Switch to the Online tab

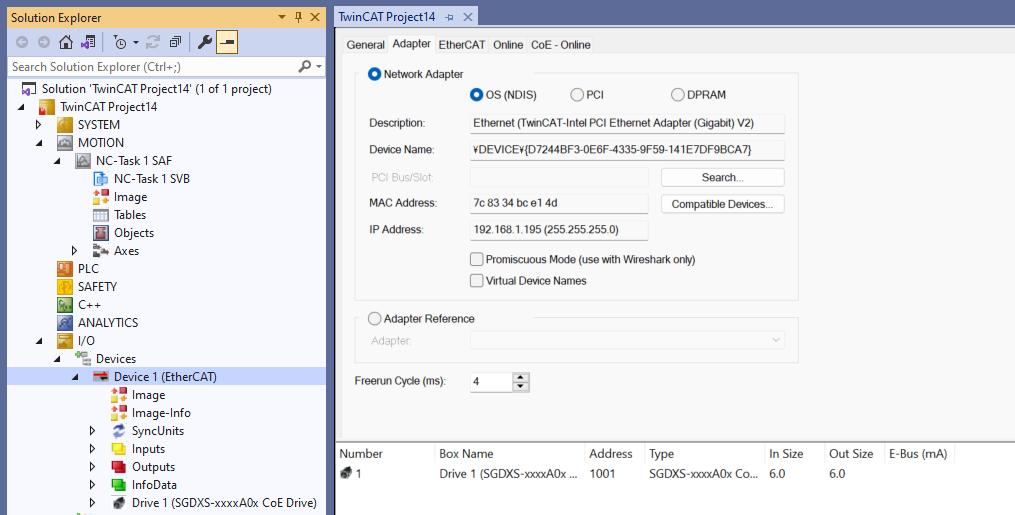coord(508,45)
